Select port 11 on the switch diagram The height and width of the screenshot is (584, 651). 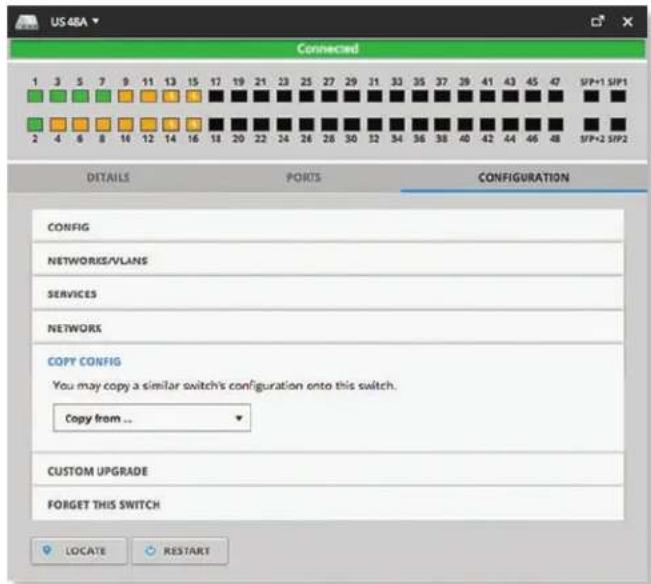click(148, 96)
